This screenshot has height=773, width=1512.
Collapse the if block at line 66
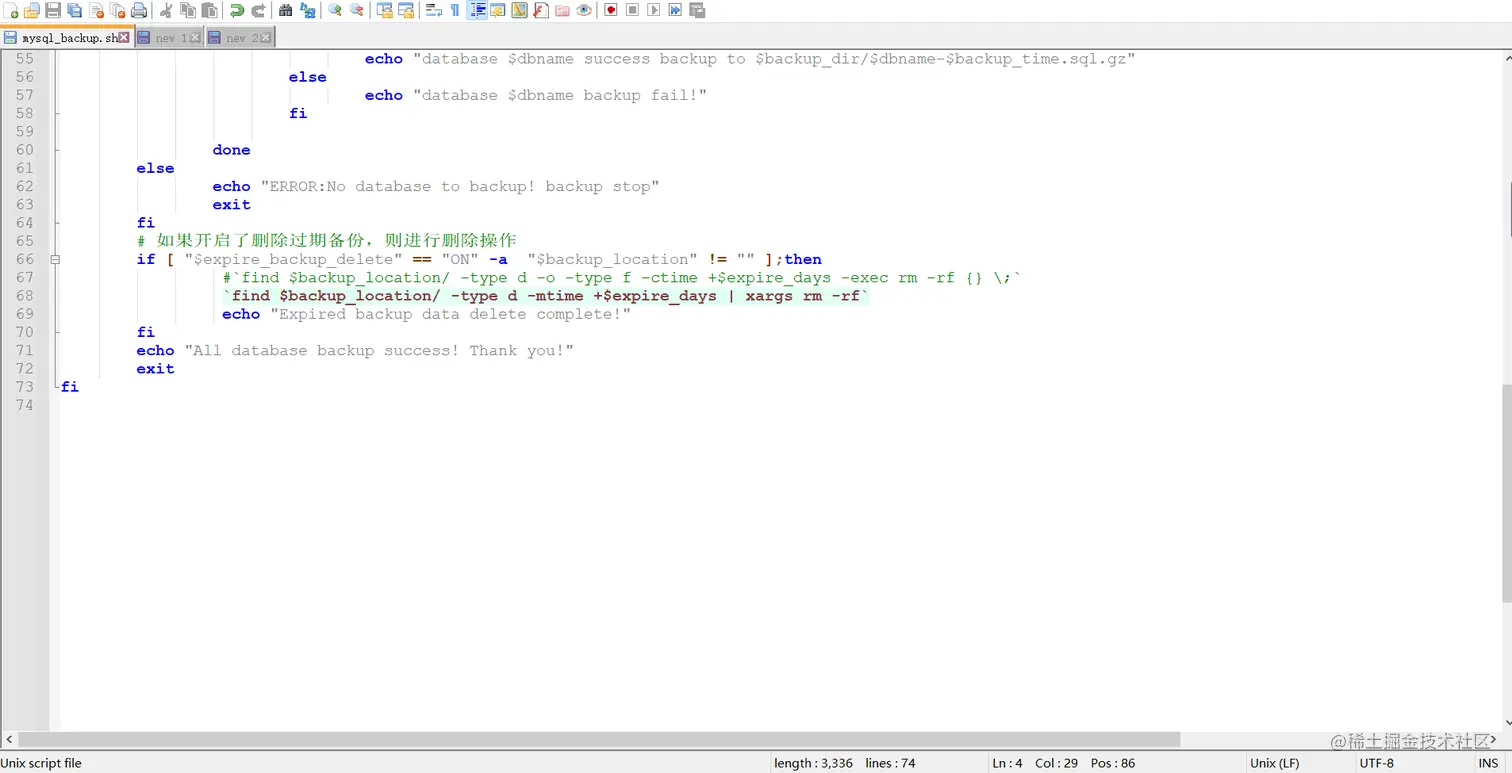click(55, 259)
